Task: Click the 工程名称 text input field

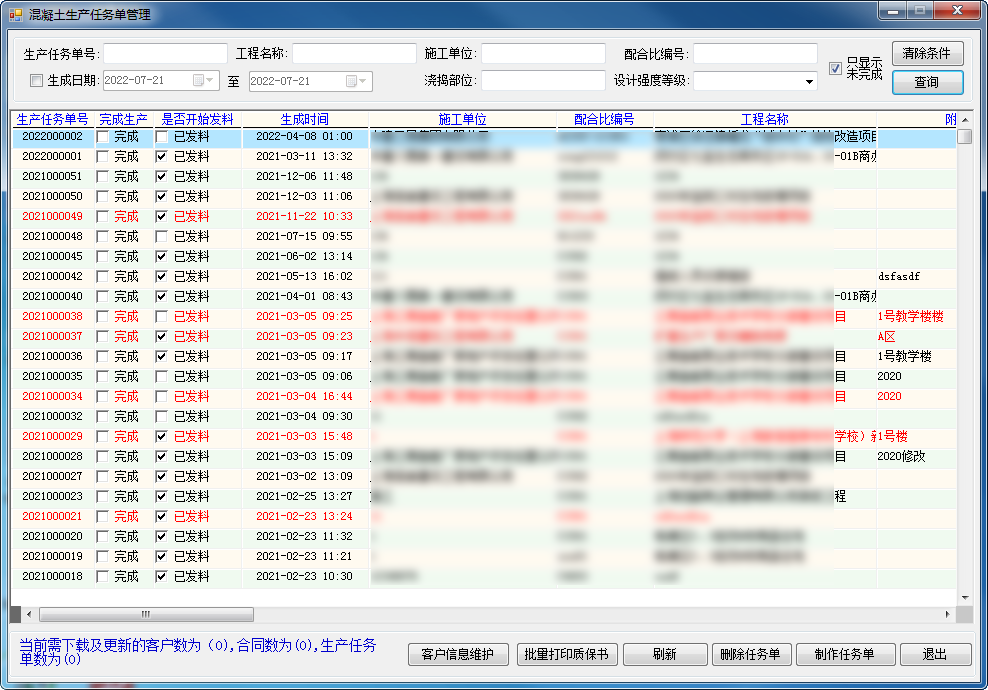Action: 354,53
